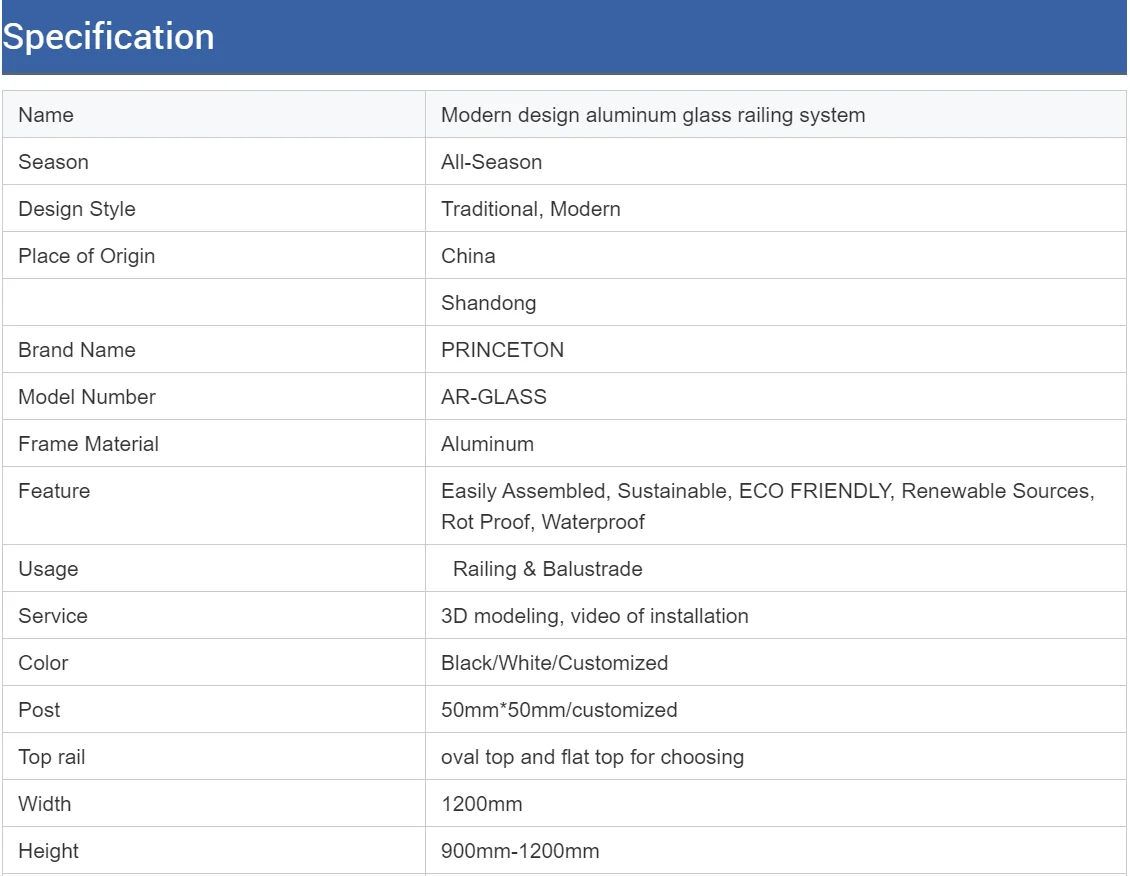Click the 50mm*50mm/customized post value
Viewport: 1130px width, 876px height.
(x=559, y=710)
